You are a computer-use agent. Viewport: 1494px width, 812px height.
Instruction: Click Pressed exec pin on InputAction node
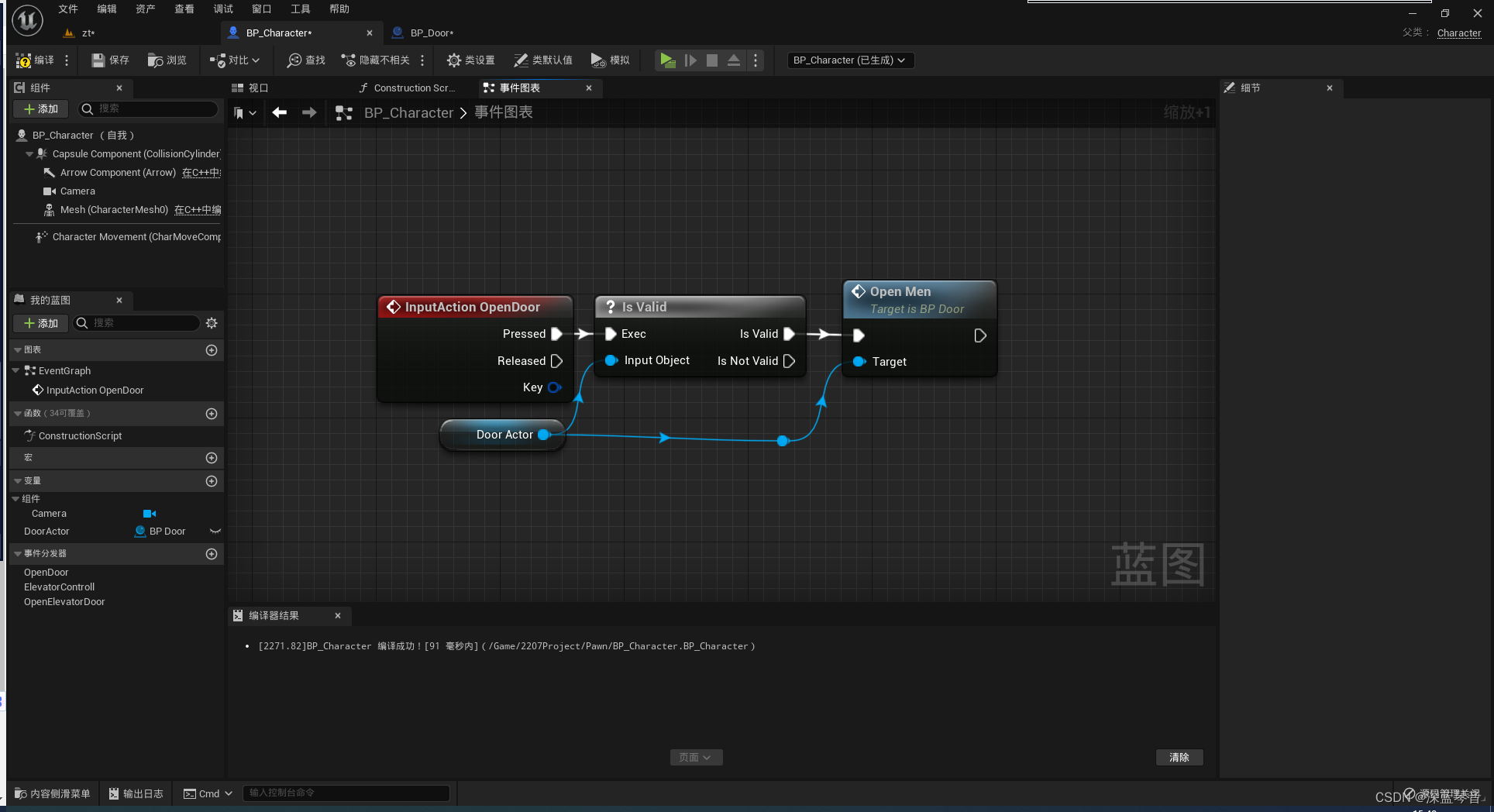point(556,334)
